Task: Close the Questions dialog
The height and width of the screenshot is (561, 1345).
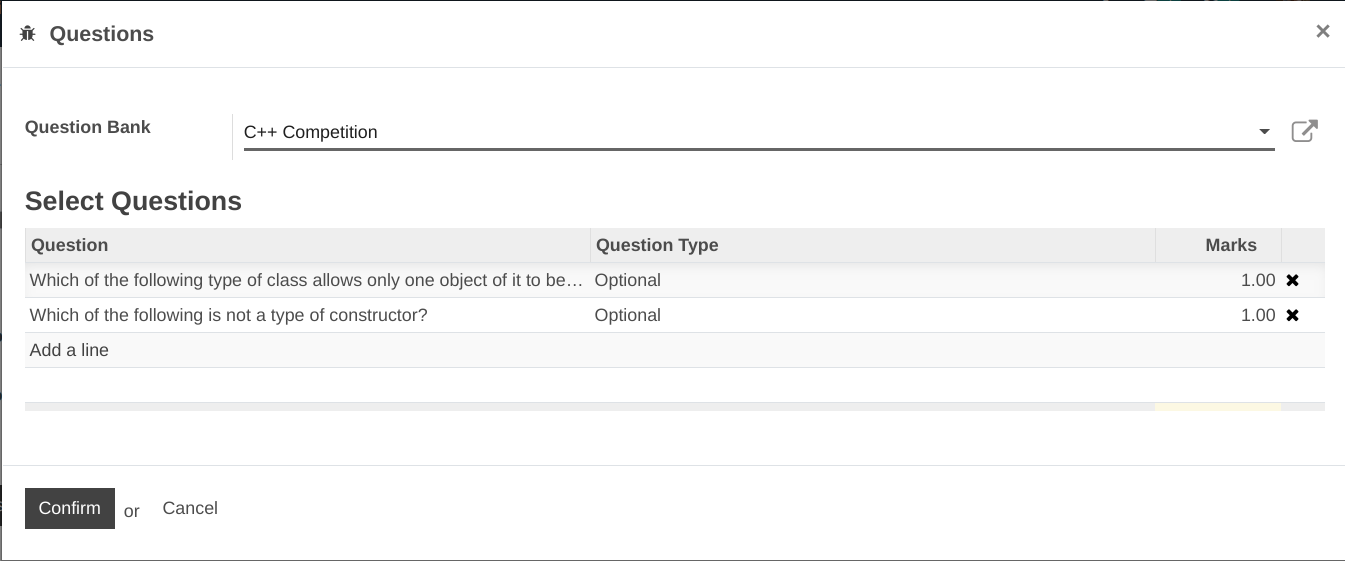Action: click(x=1322, y=32)
